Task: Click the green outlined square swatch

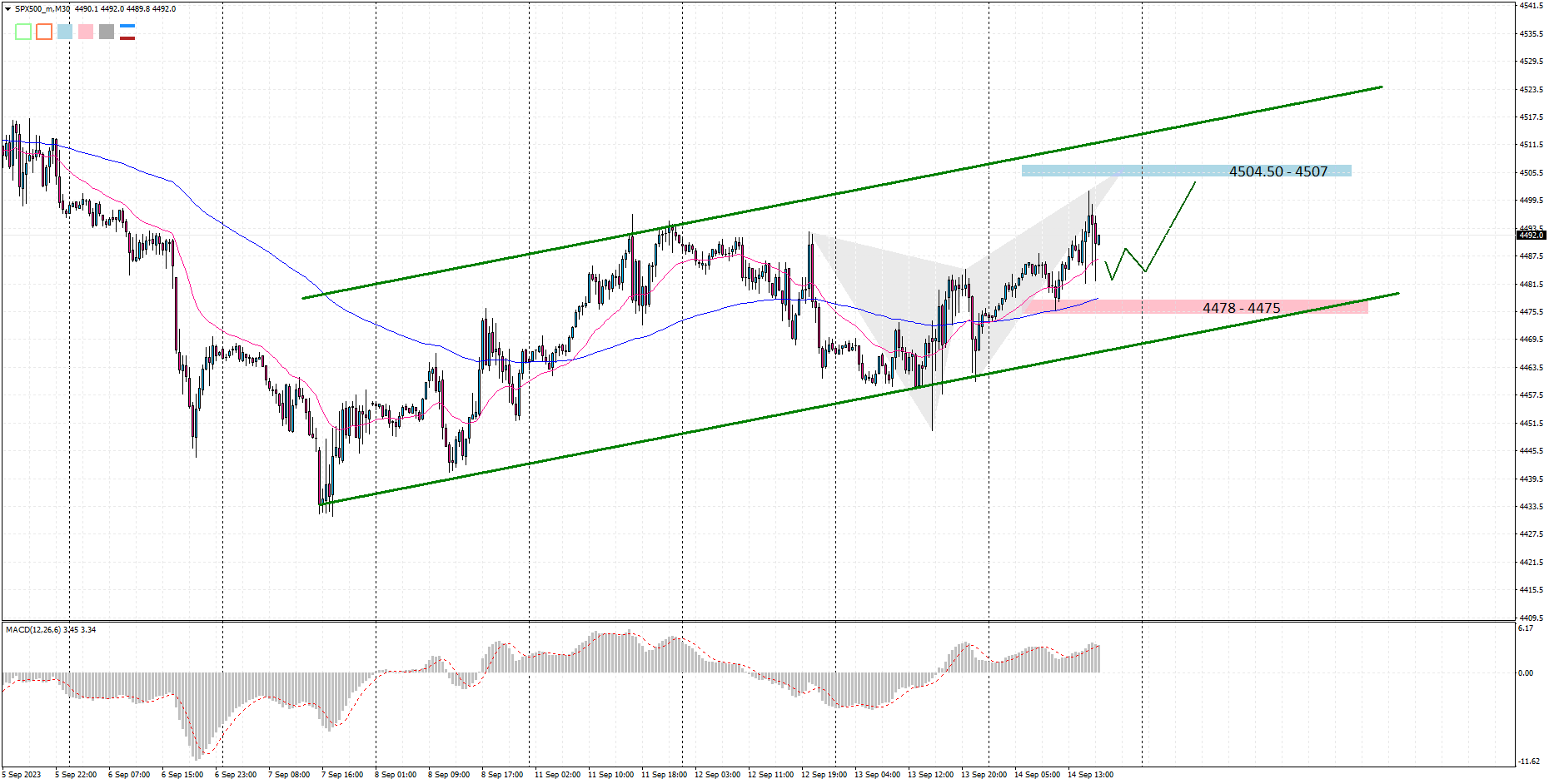Action: click(23, 32)
